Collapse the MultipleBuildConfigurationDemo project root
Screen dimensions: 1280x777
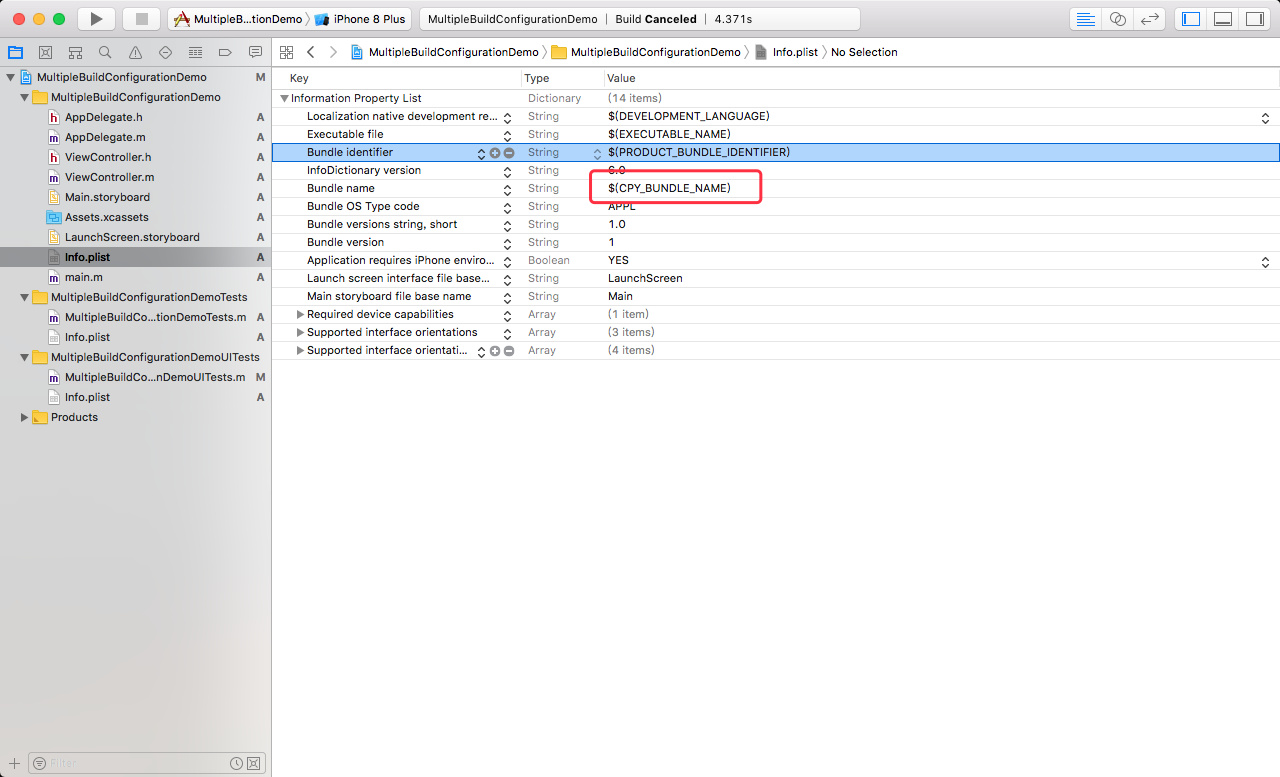pyautogui.click(x=11, y=77)
